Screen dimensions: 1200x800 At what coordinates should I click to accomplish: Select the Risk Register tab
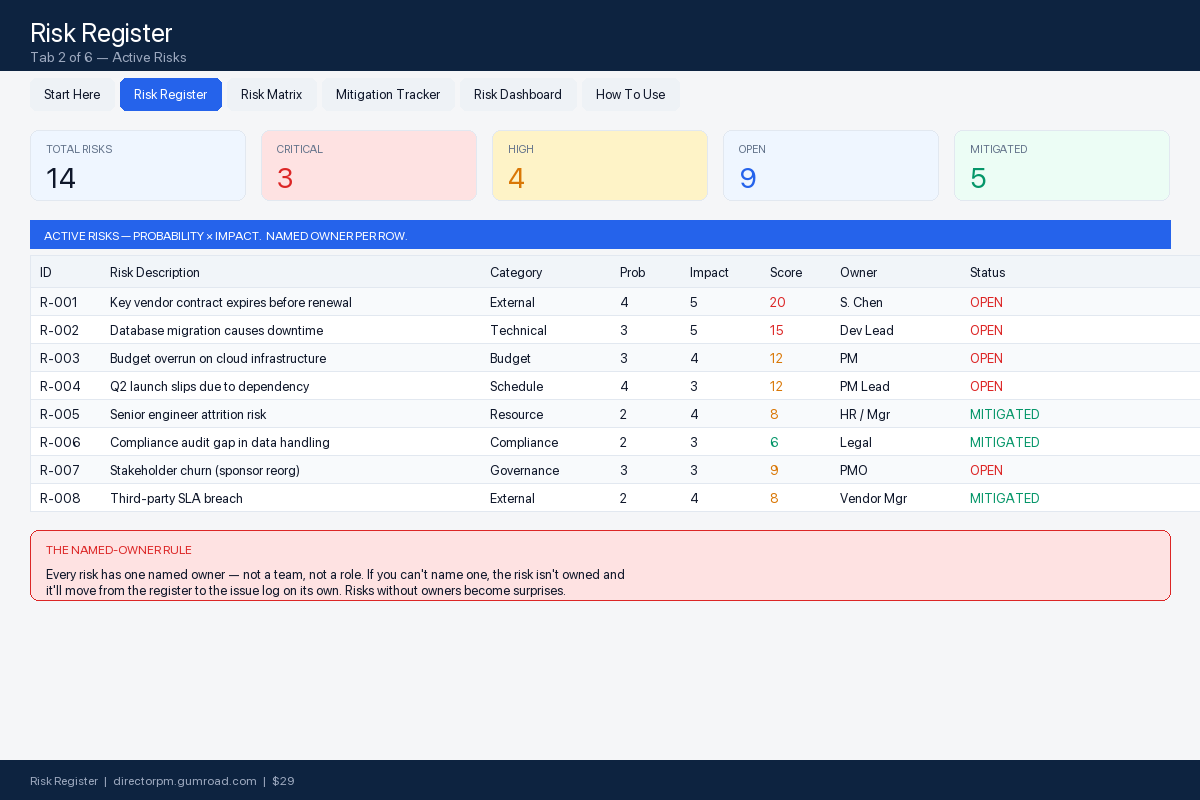(171, 95)
